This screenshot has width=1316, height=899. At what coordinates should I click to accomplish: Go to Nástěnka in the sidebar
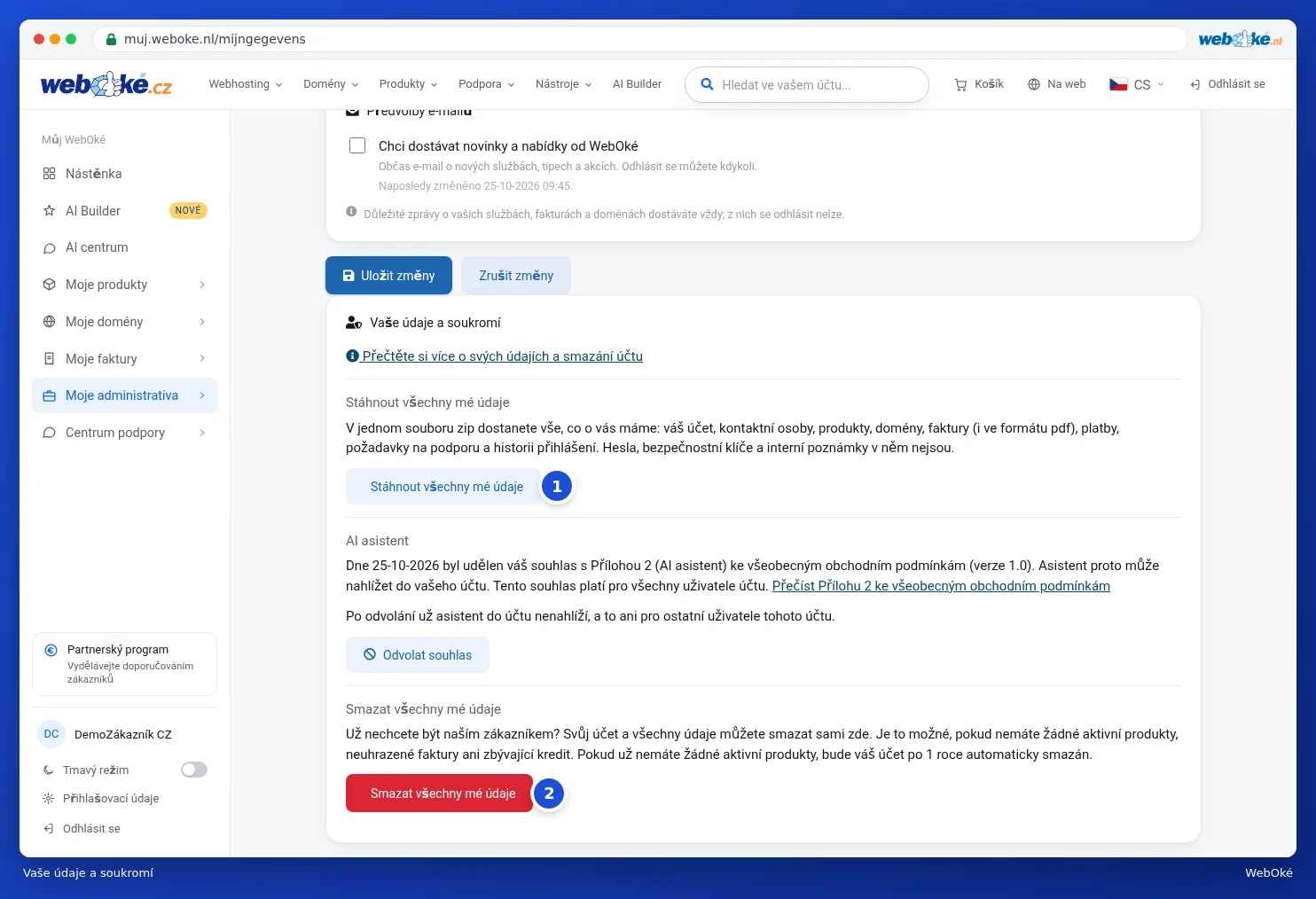(124, 174)
